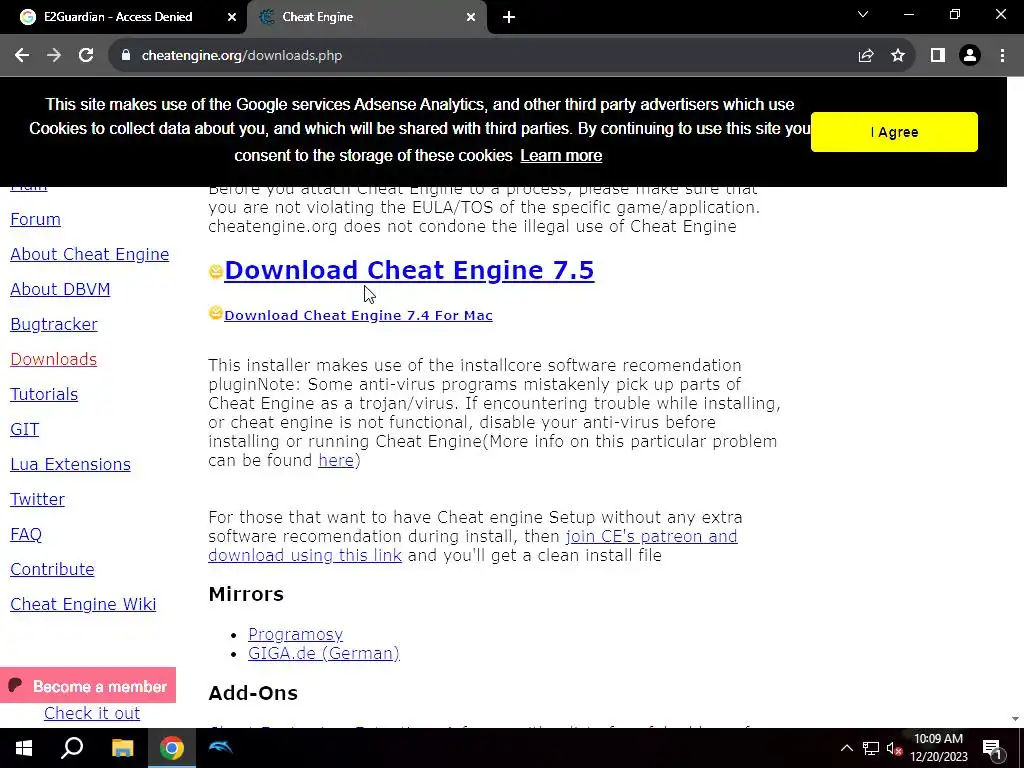This screenshot has width=1024, height=768.
Task: Close the Cheat Engine tab
Action: pos(471,17)
